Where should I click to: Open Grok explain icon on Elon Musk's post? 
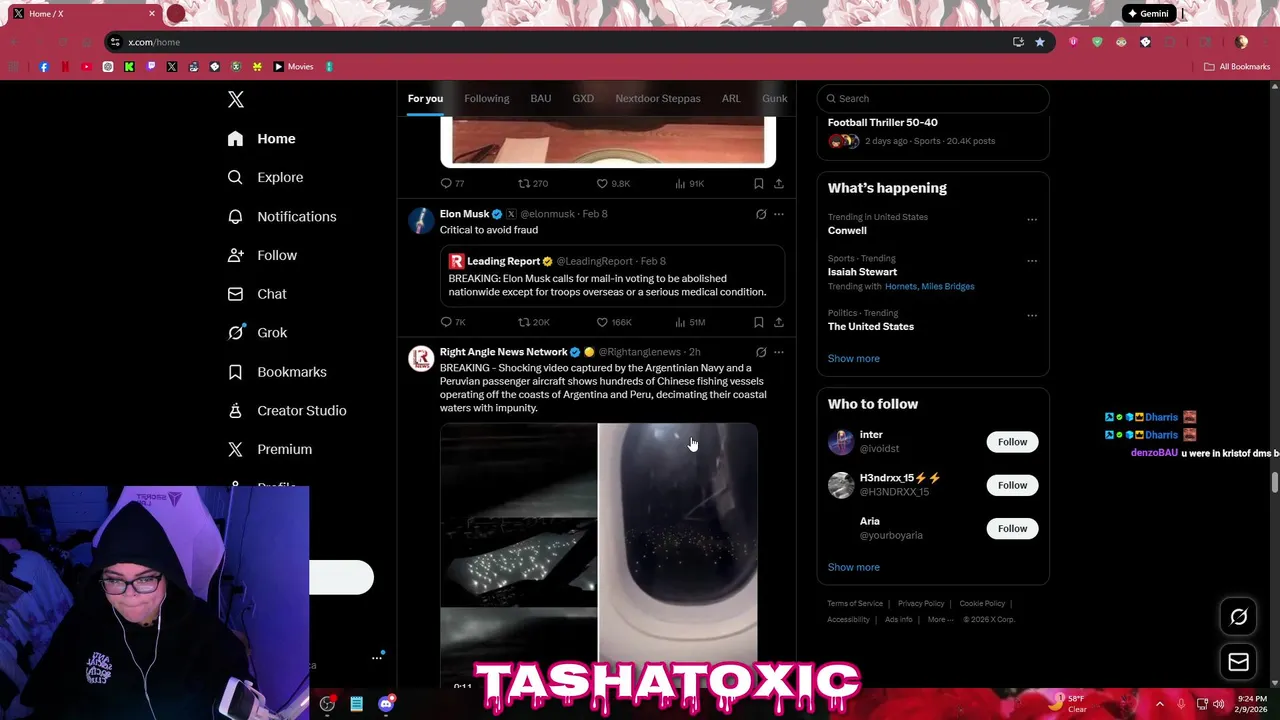point(761,214)
